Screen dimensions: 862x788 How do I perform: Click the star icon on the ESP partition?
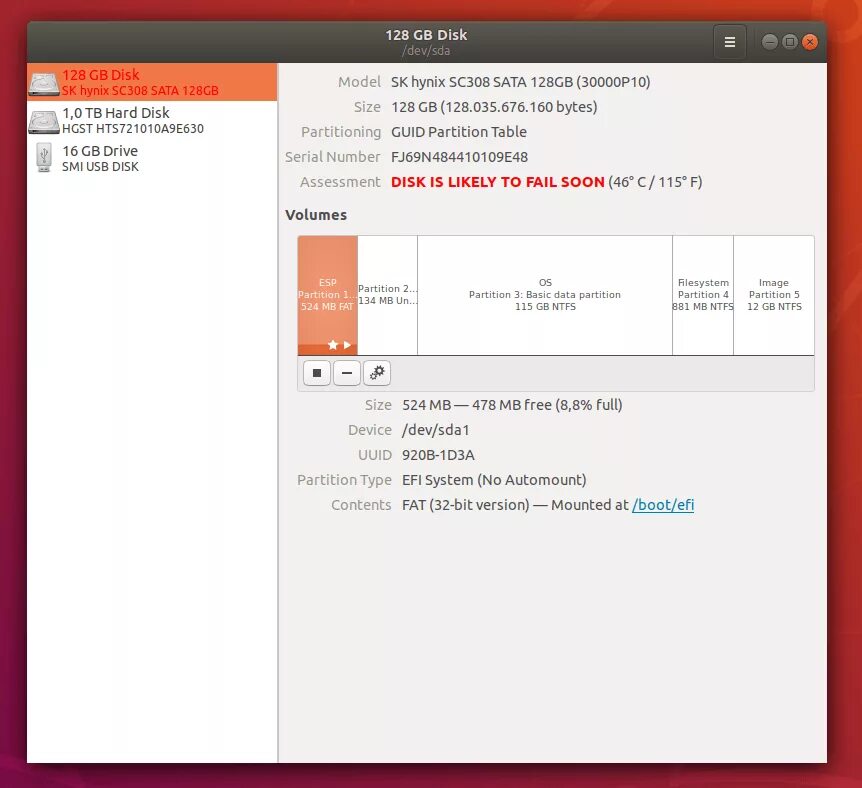point(333,345)
